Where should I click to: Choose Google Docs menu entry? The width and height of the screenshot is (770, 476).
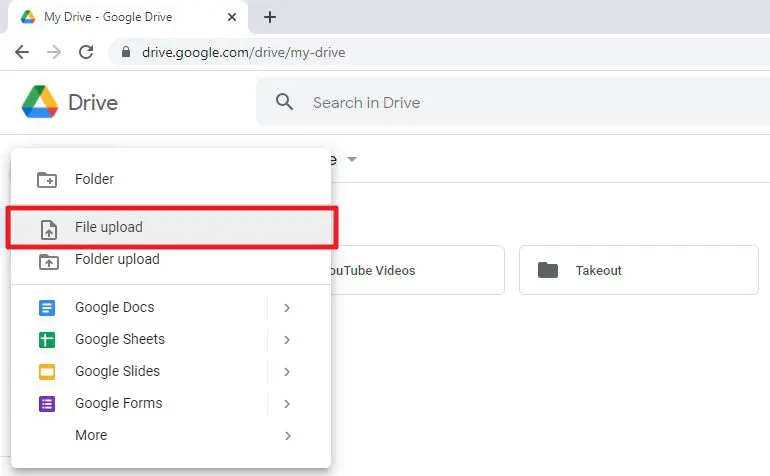171,308
